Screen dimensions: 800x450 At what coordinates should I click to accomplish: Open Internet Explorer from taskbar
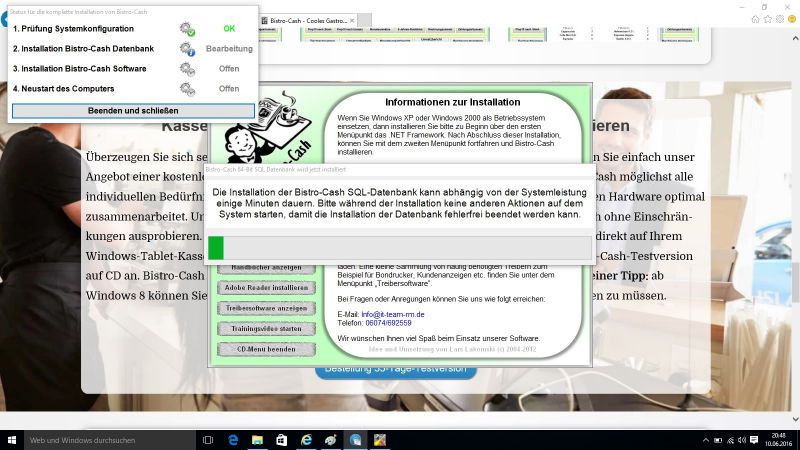point(306,440)
